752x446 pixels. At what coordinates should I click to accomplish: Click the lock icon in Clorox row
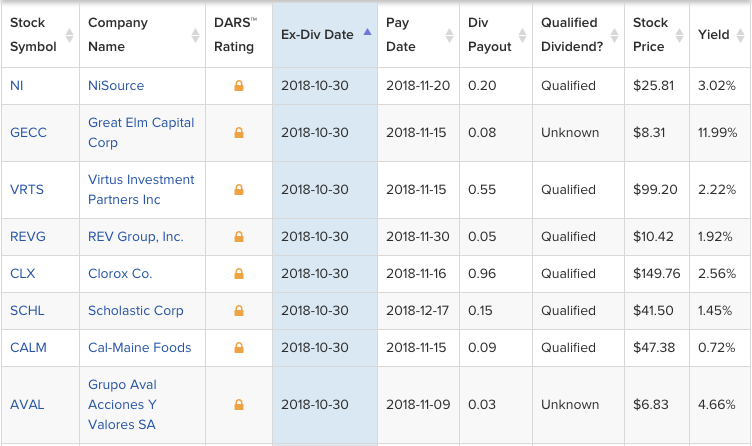click(x=239, y=274)
